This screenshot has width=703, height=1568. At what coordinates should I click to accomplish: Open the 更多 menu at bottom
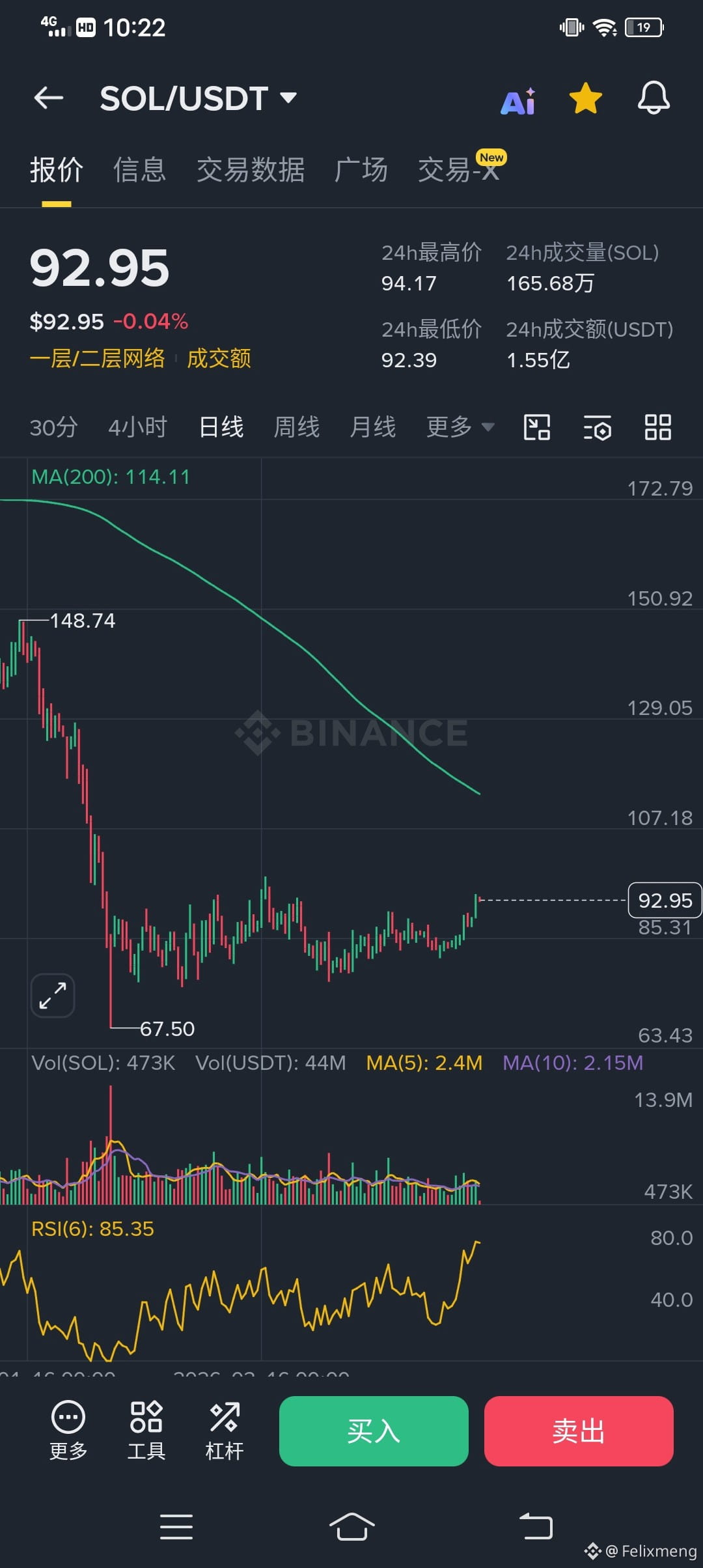68,1431
